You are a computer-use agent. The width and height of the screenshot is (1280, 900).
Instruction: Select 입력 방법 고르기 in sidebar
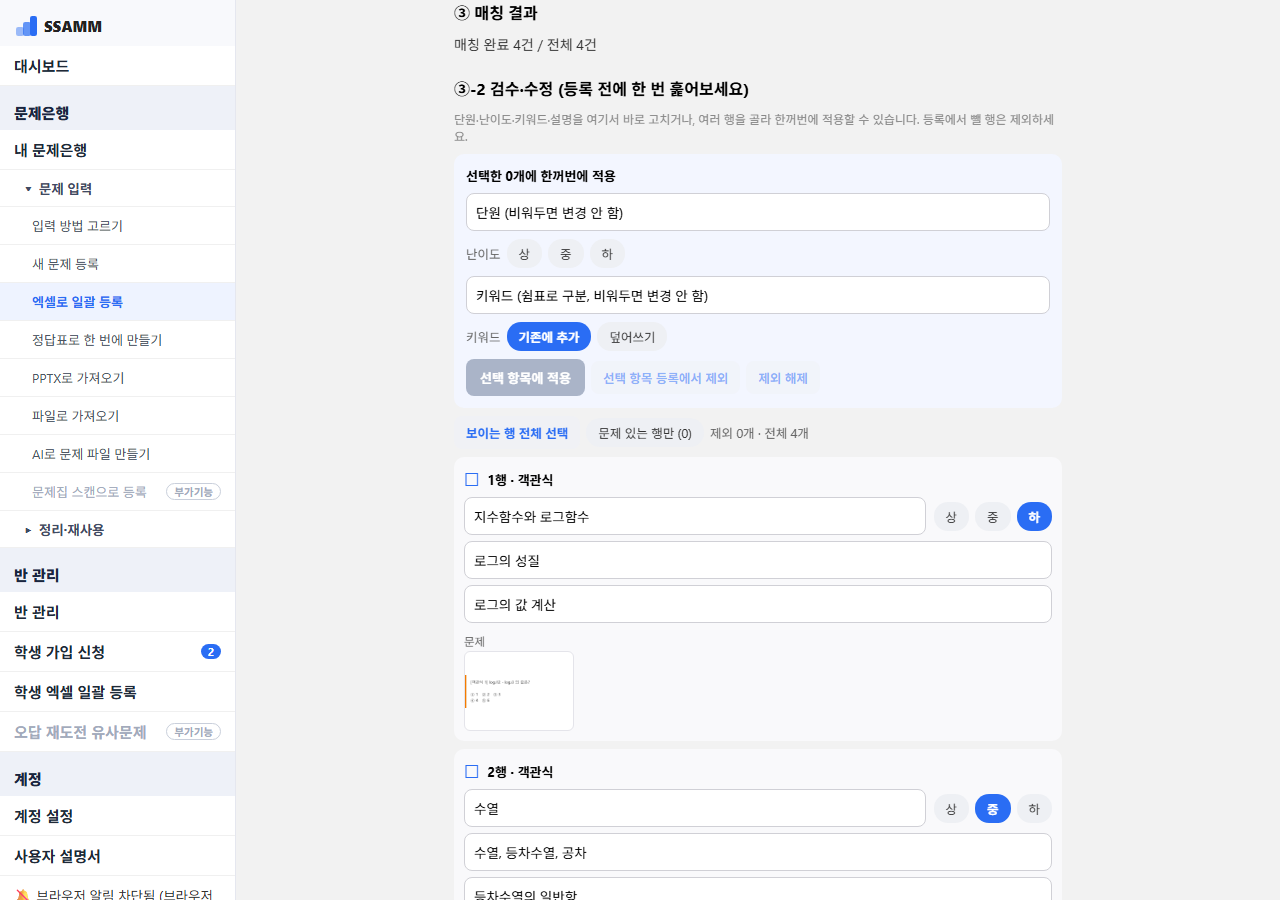pos(117,226)
